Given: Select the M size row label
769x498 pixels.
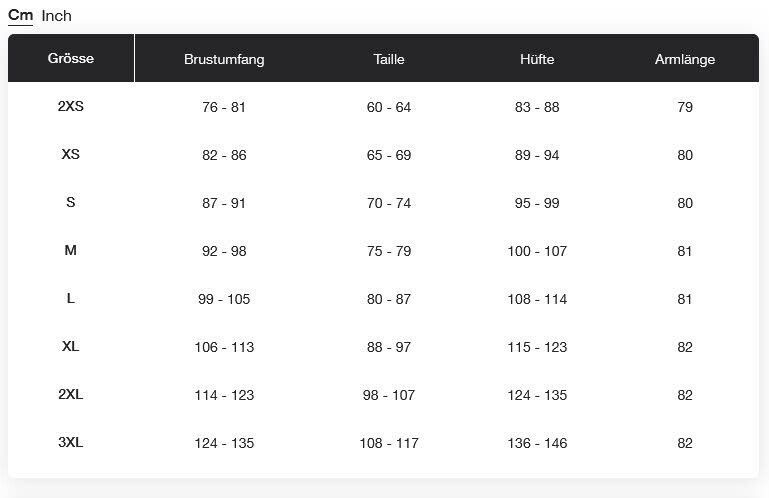Looking at the screenshot, I should pos(71,250).
